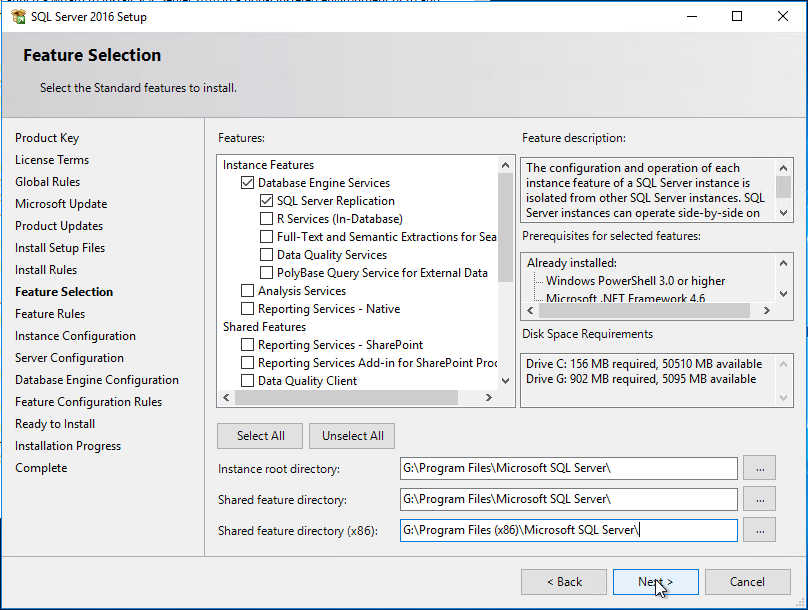Check Reporting Services - Native checkbox

tap(247, 309)
